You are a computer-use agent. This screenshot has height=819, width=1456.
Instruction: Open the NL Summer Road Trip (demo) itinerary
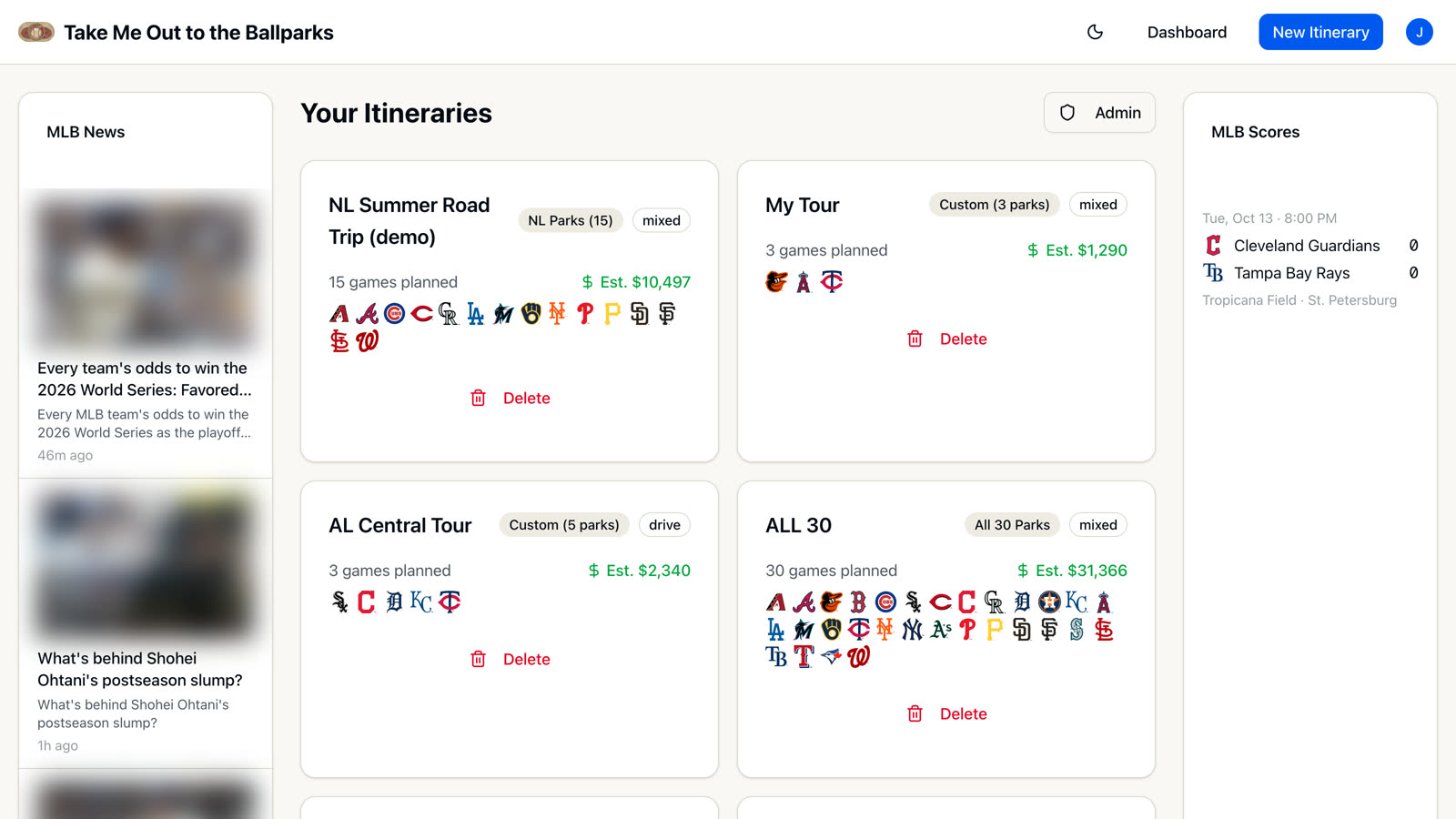(409, 221)
